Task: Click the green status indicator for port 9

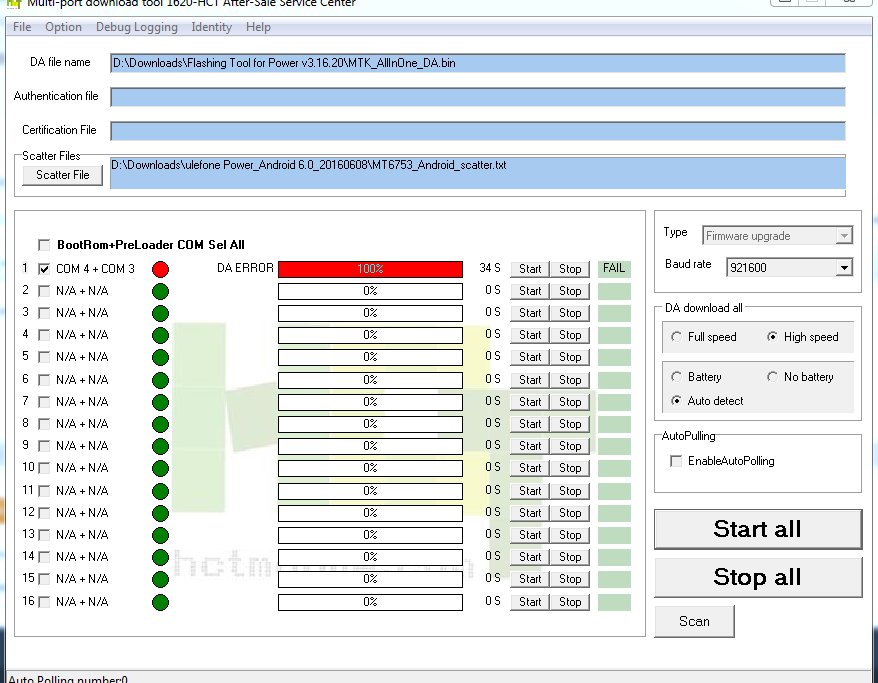Action: coord(160,446)
